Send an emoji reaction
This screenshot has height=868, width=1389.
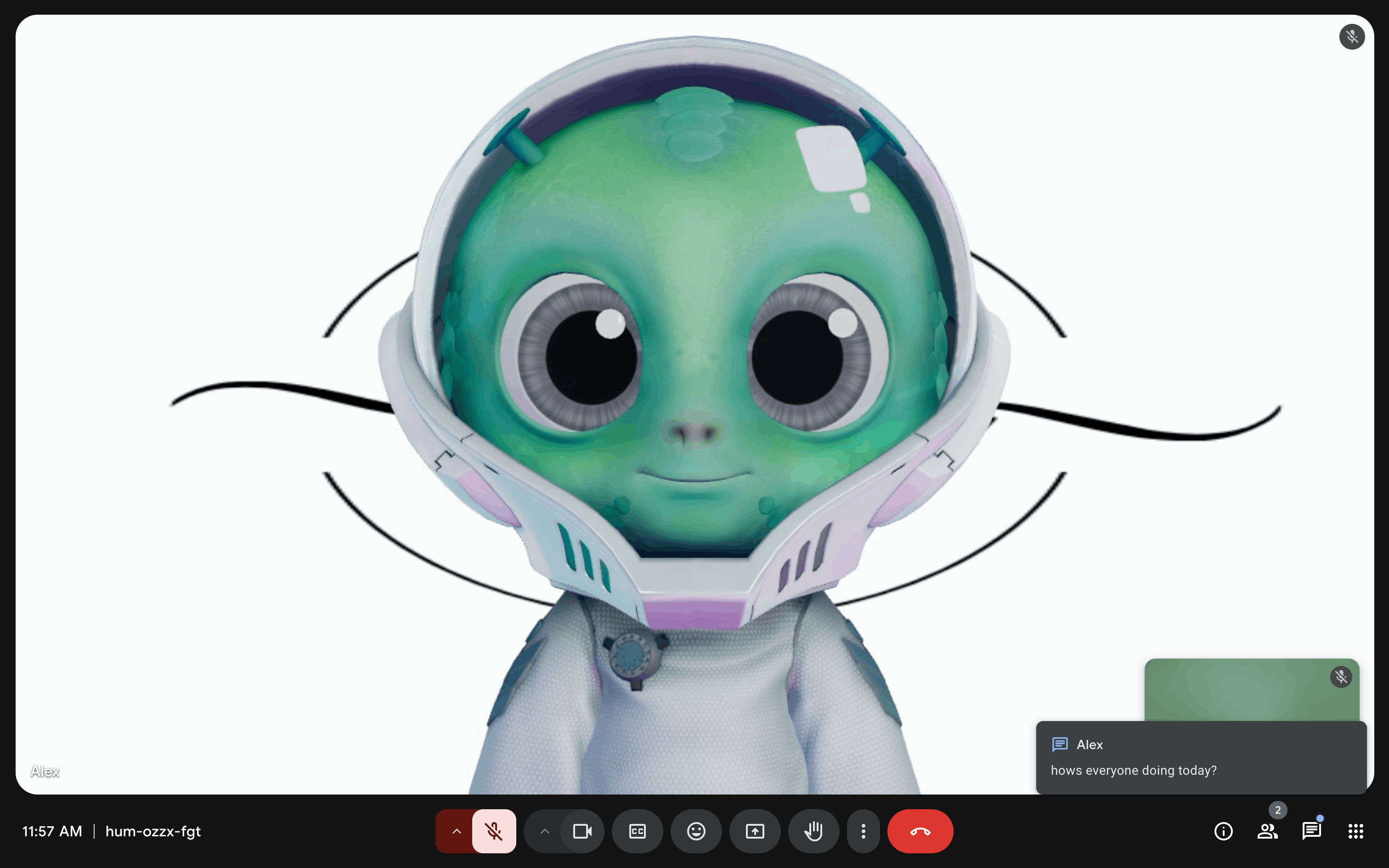[695, 831]
